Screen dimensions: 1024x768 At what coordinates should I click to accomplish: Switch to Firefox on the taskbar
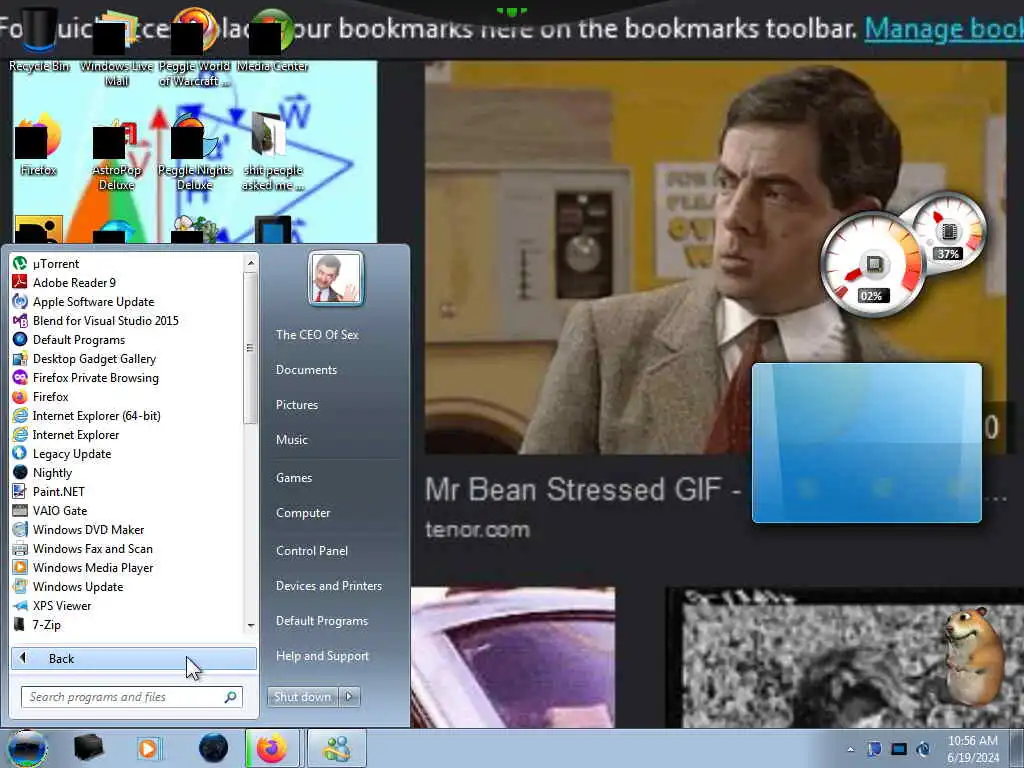point(272,748)
